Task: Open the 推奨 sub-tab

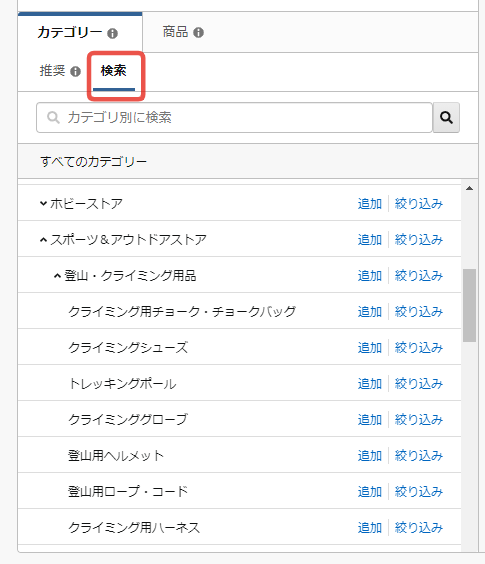Action: click(x=53, y=71)
